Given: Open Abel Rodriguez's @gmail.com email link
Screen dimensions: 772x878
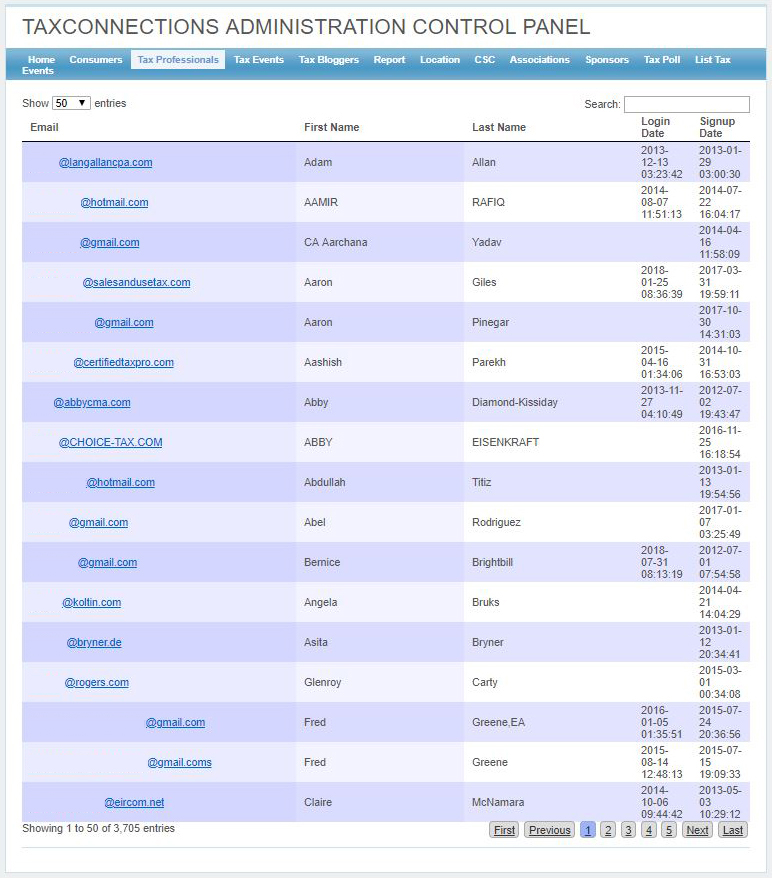Looking at the screenshot, I should pyautogui.click(x=98, y=522).
